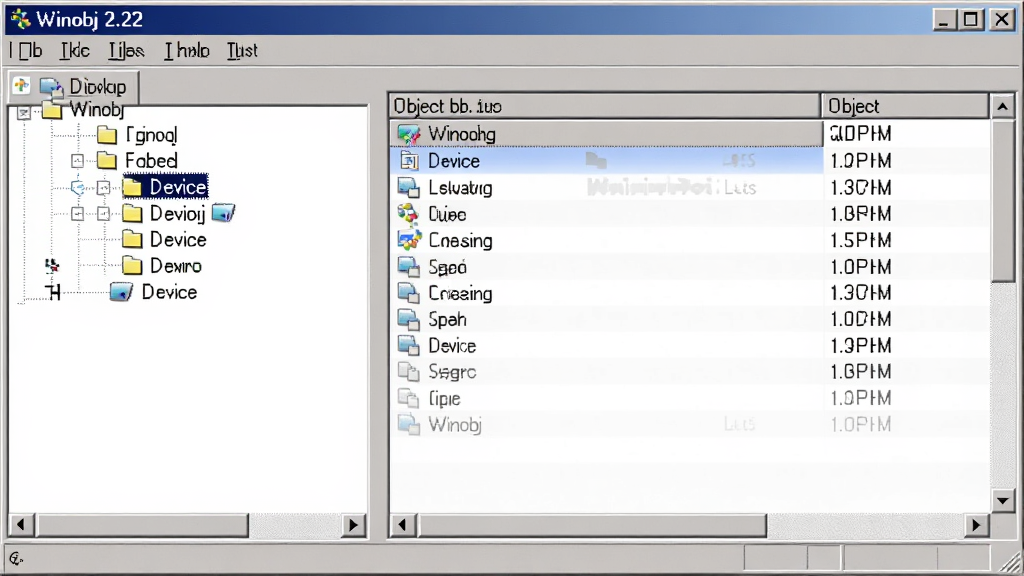Image resolution: width=1024 pixels, height=576 pixels.
Task: Click the Sgeó row icon
Action: point(409,266)
